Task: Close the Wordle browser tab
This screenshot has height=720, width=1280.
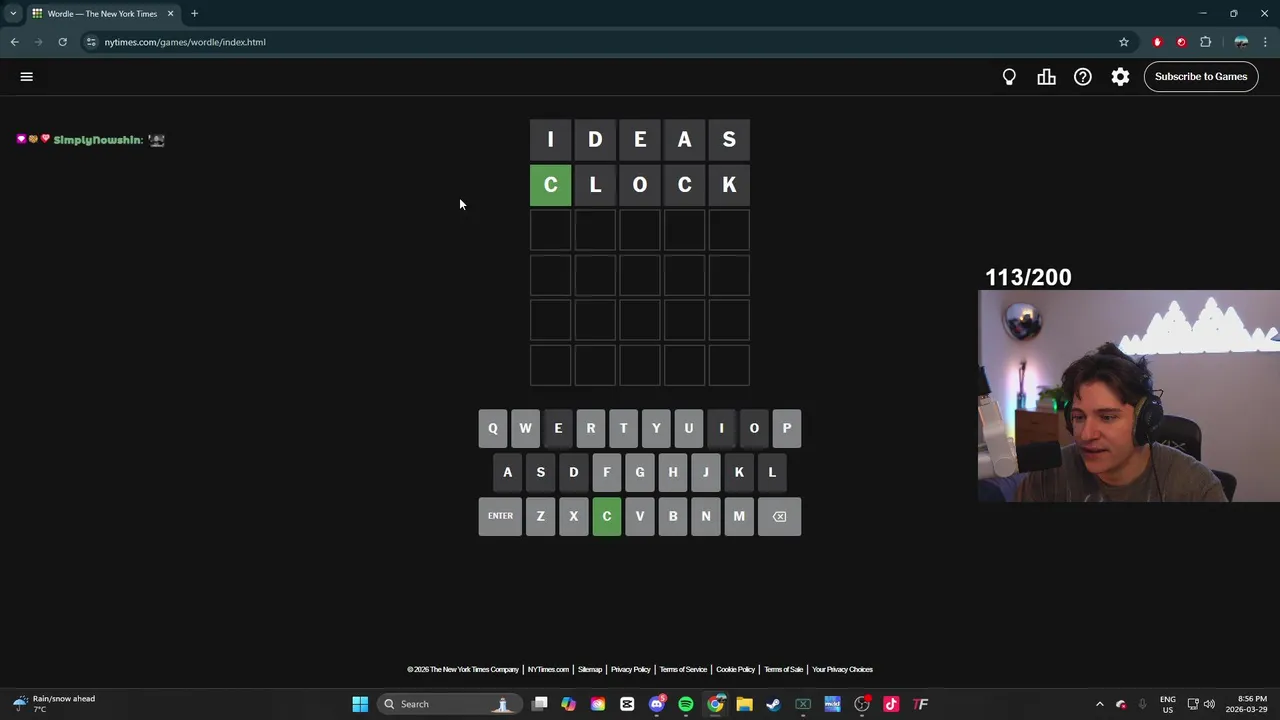Action: 170,14
